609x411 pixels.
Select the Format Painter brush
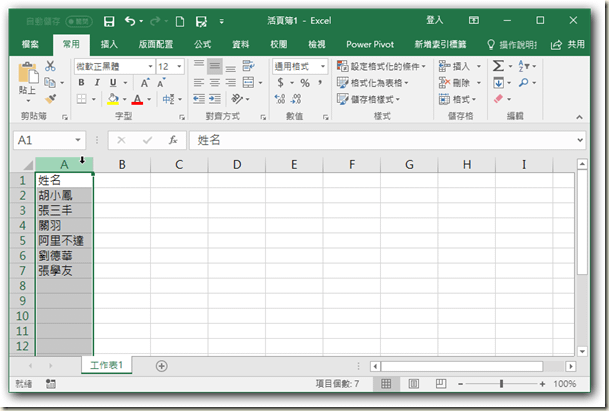[x=50, y=99]
